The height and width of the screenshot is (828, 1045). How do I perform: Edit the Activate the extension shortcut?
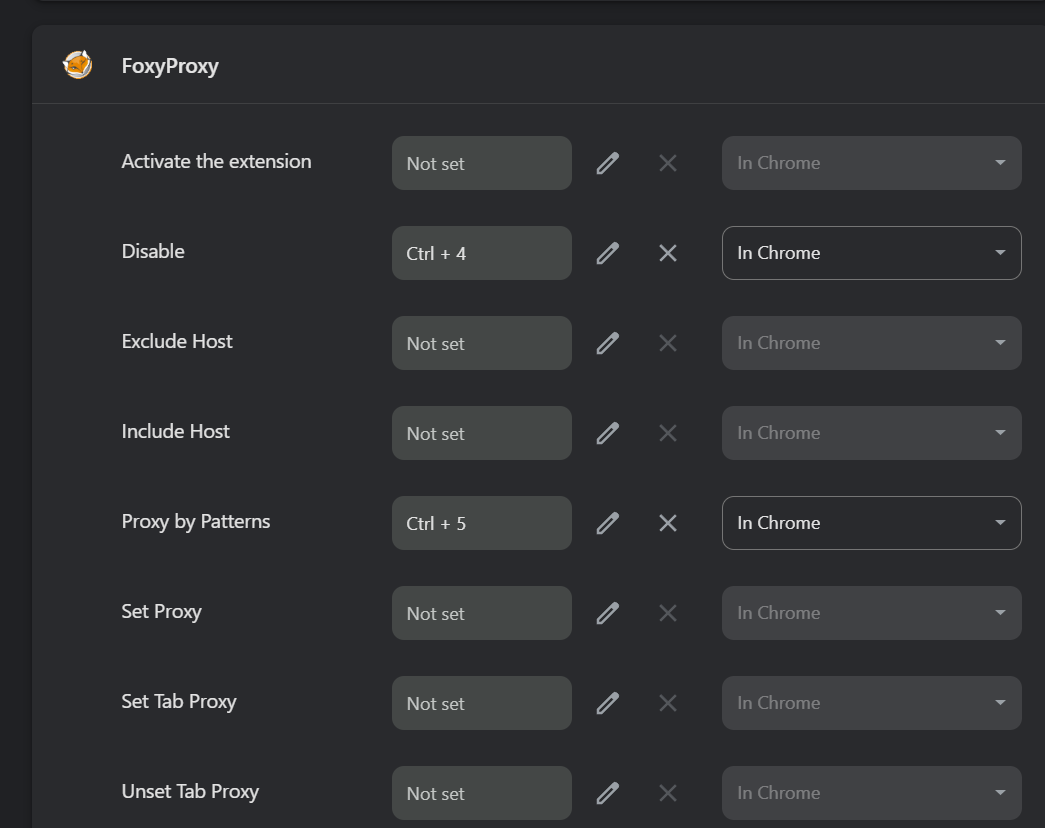[607, 163]
